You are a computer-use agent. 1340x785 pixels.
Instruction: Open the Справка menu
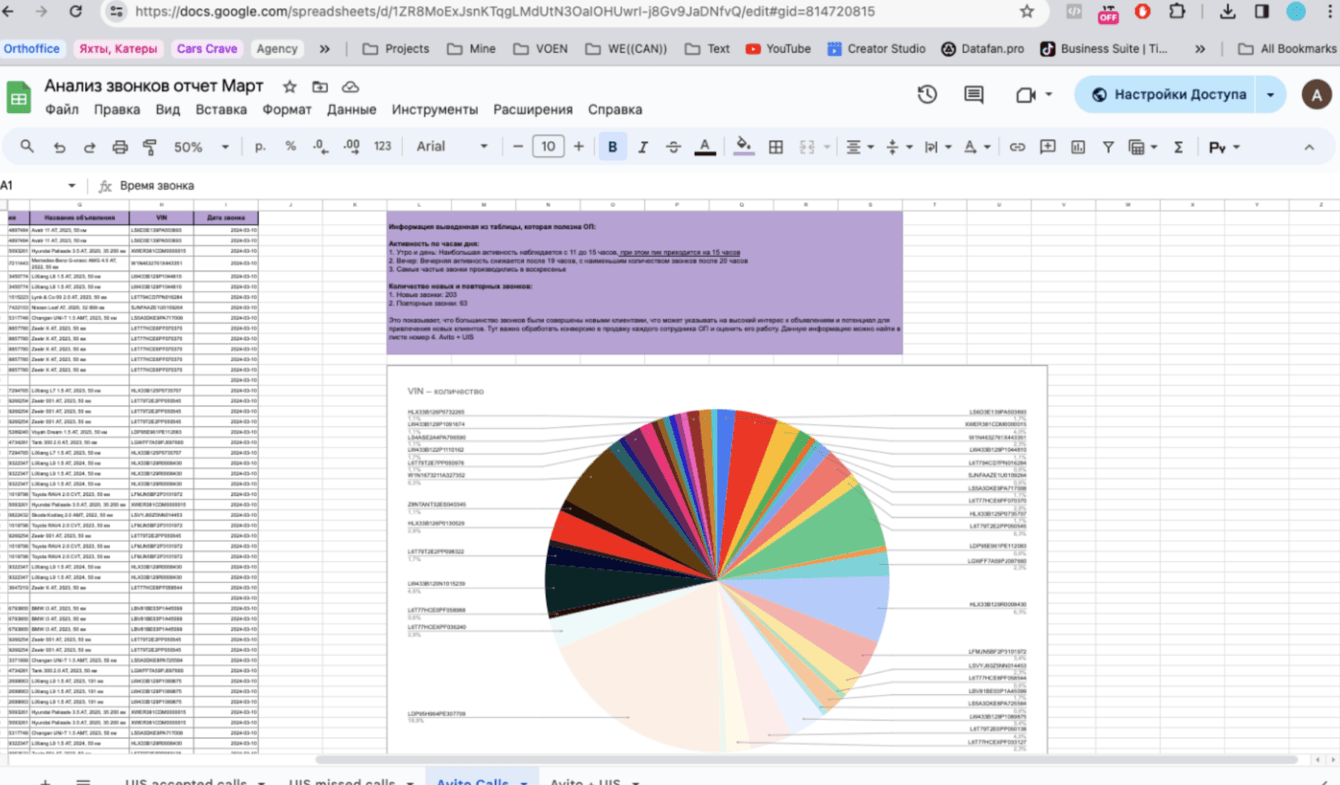pyautogui.click(x=615, y=110)
